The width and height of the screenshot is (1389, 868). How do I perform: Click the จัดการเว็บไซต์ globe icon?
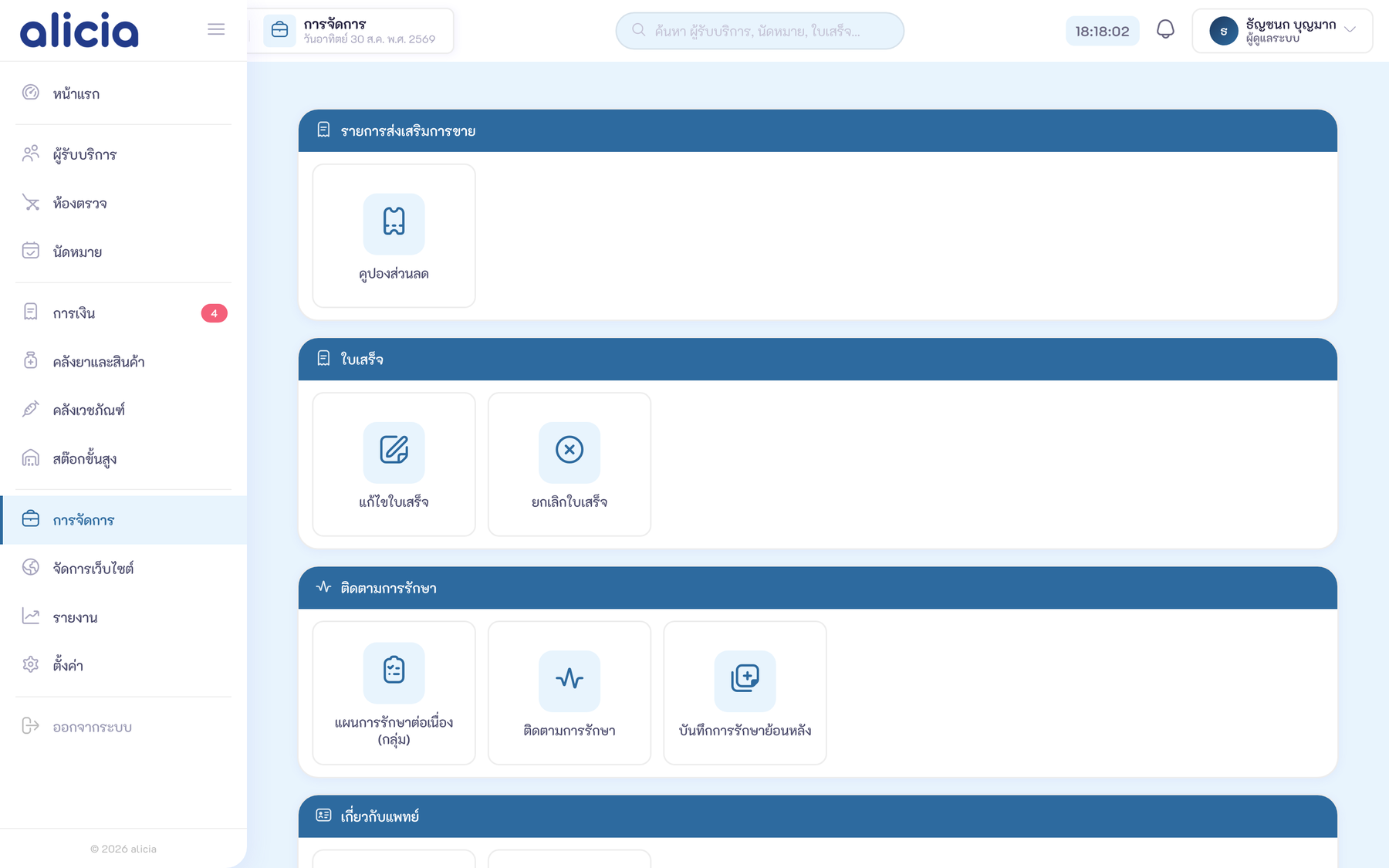(x=31, y=567)
